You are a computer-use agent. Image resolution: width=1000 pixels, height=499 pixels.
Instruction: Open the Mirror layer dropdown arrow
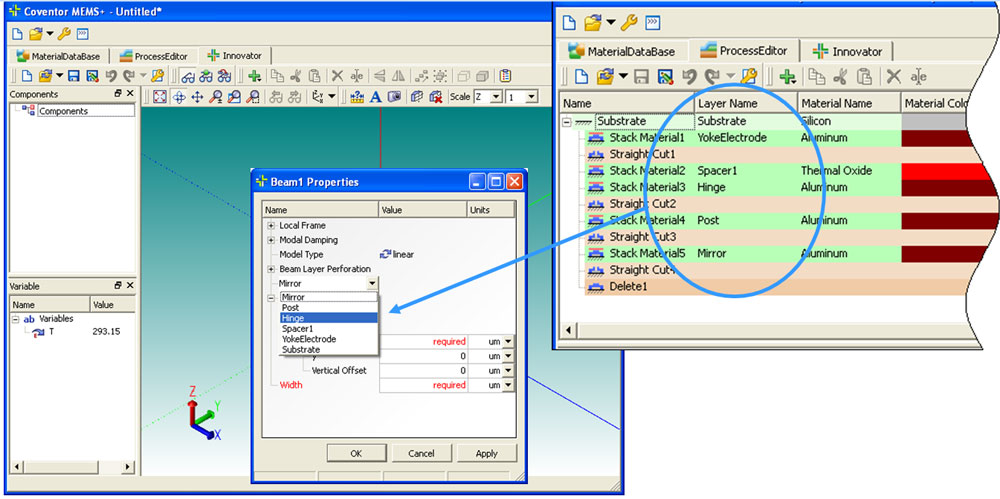pos(372,283)
